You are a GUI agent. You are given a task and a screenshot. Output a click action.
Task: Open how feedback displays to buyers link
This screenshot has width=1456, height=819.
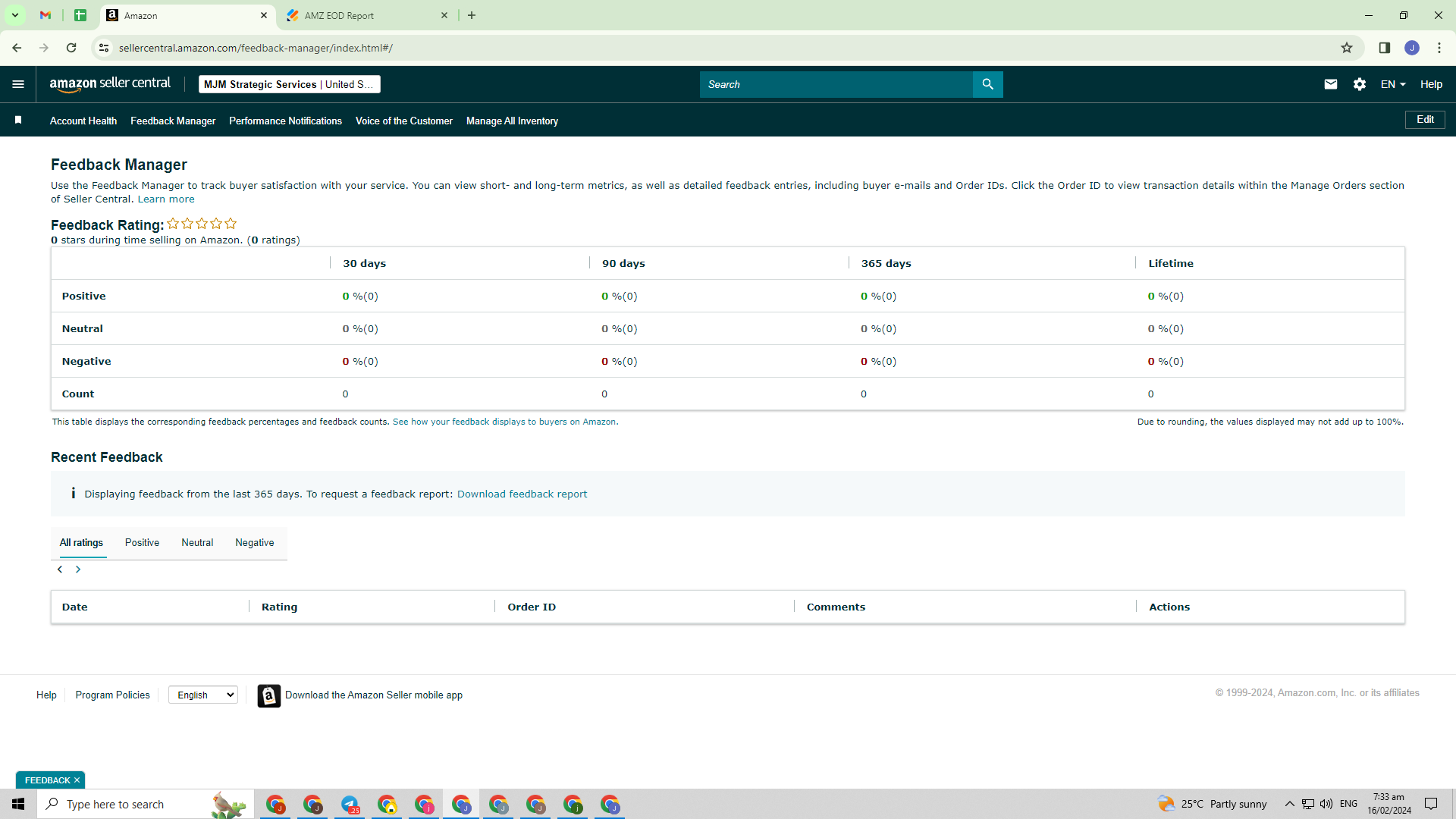pyautogui.click(x=505, y=422)
